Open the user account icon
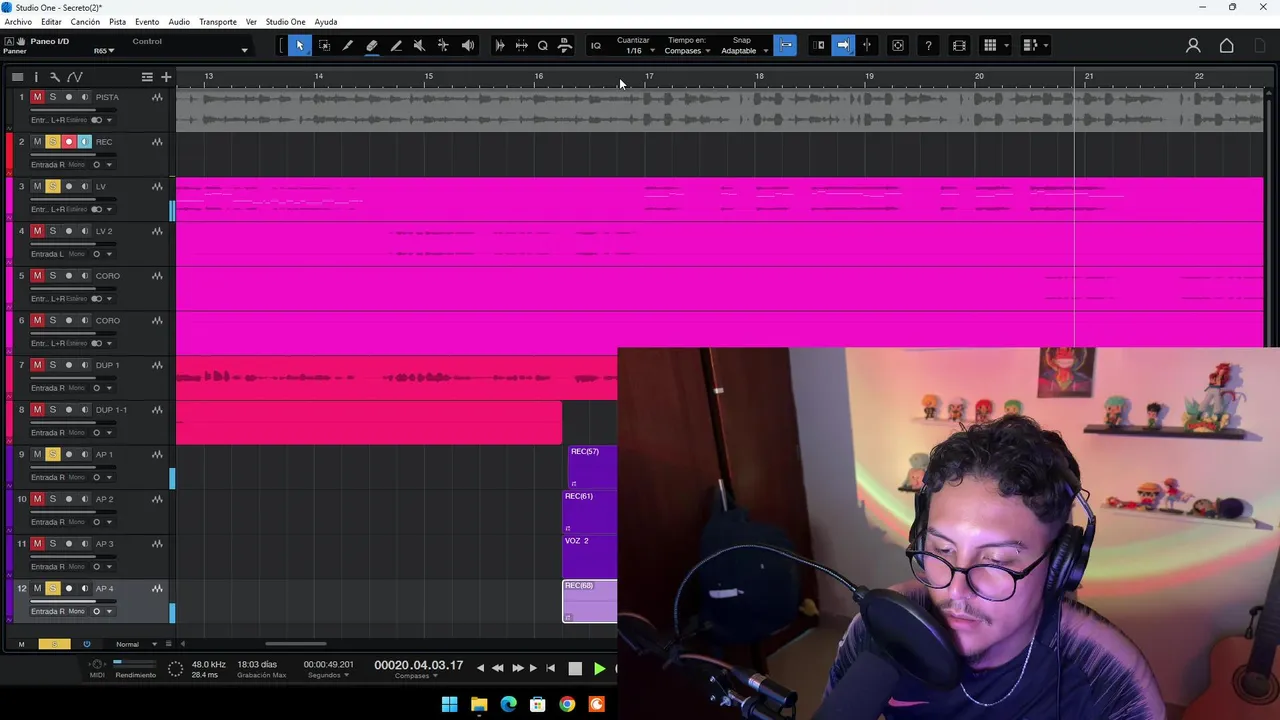1280x720 pixels. (1193, 45)
